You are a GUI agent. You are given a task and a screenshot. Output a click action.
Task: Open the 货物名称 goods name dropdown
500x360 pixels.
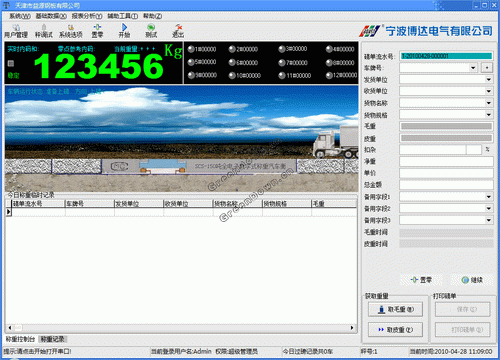tap(489, 103)
